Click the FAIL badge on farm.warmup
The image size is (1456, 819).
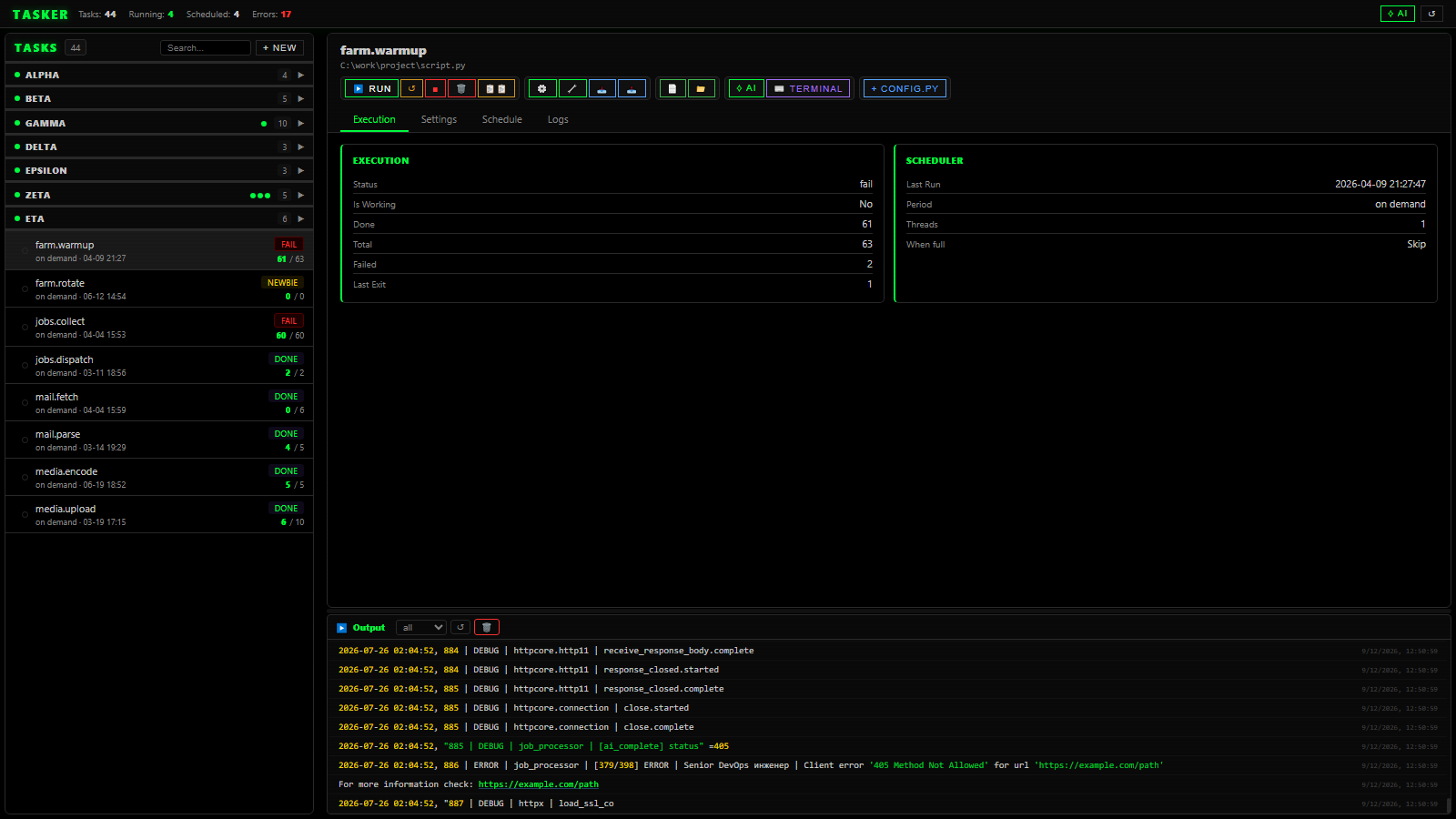(288, 244)
